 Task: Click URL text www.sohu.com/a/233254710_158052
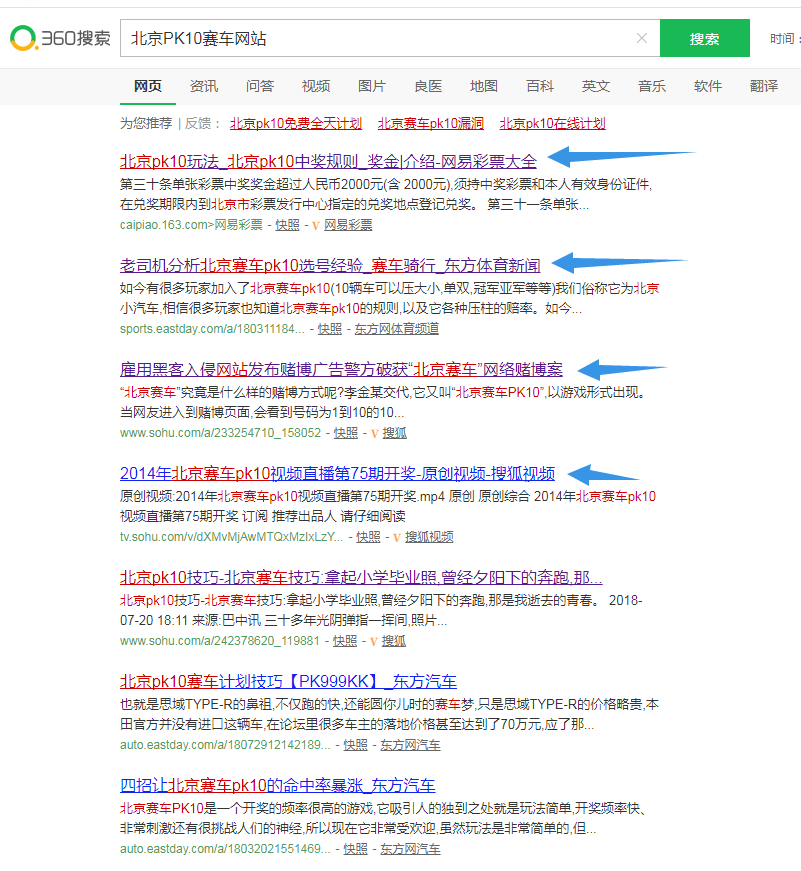click(x=221, y=433)
